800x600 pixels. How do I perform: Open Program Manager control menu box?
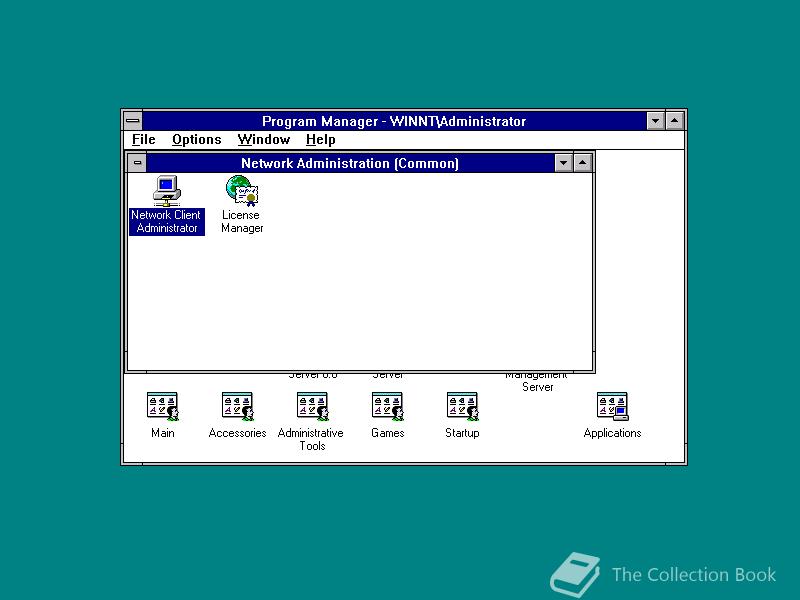[x=133, y=121]
